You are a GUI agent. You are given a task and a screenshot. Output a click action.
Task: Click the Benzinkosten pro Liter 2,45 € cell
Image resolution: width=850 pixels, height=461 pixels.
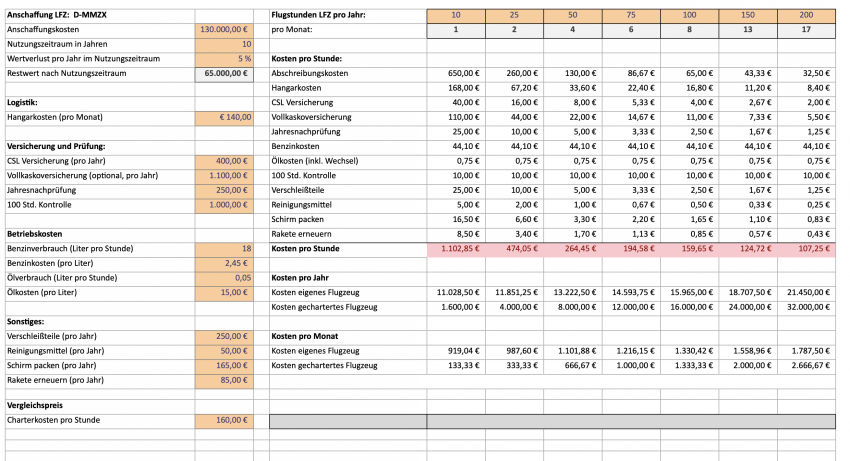click(224, 262)
